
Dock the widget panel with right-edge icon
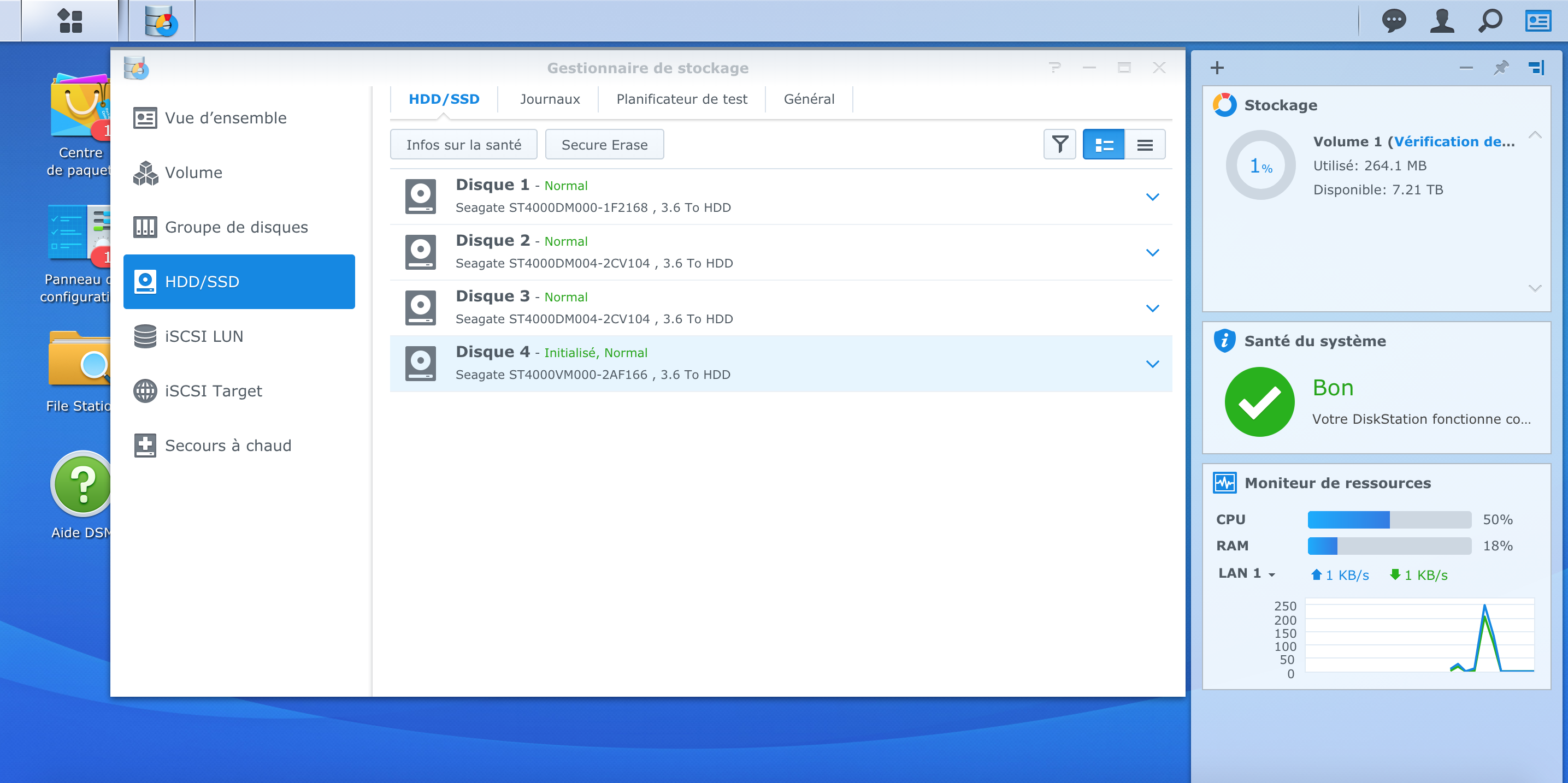tap(1537, 68)
